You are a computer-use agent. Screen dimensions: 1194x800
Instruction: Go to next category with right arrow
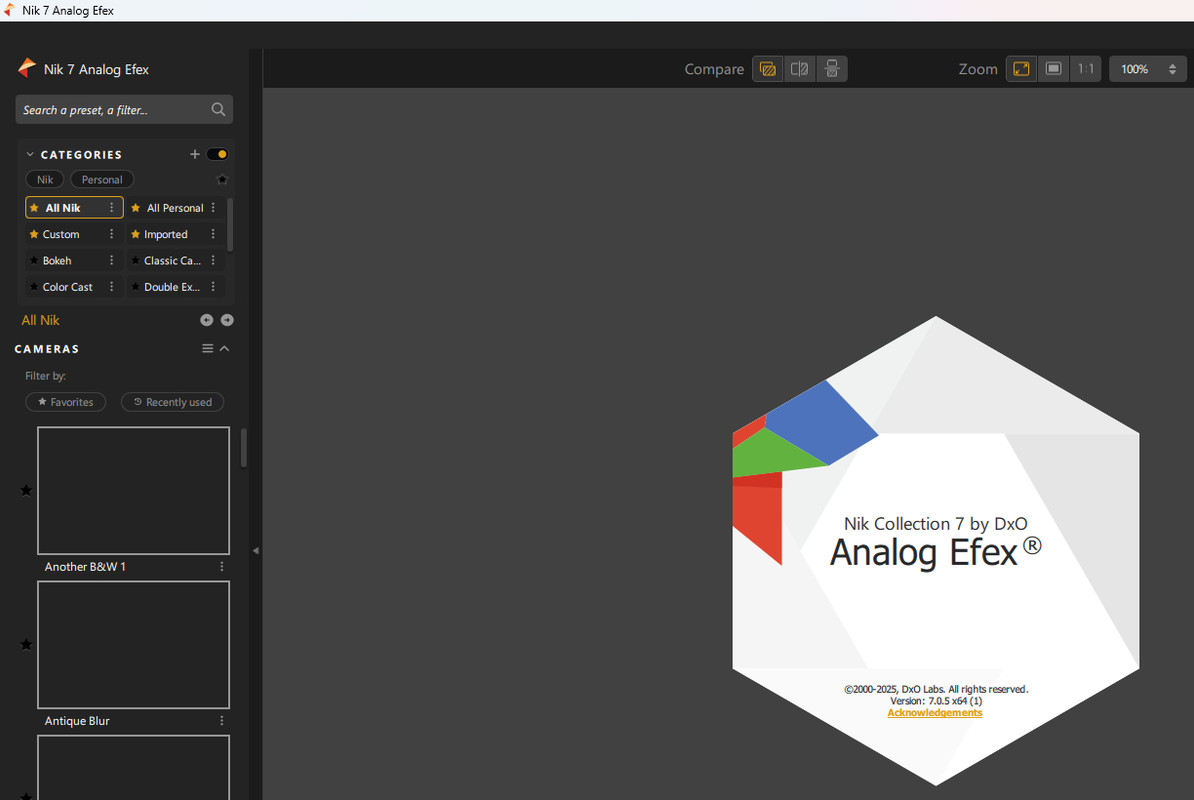[x=227, y=320]
